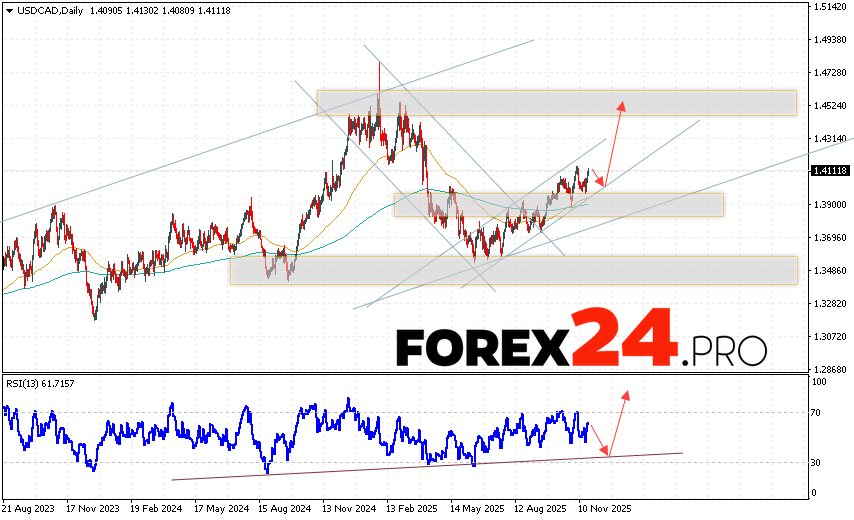Select the current price tag 1.41118
Image resolution: width=854 pixels, height=520 pixels.
pyautogui.click(x=829, y=171)
